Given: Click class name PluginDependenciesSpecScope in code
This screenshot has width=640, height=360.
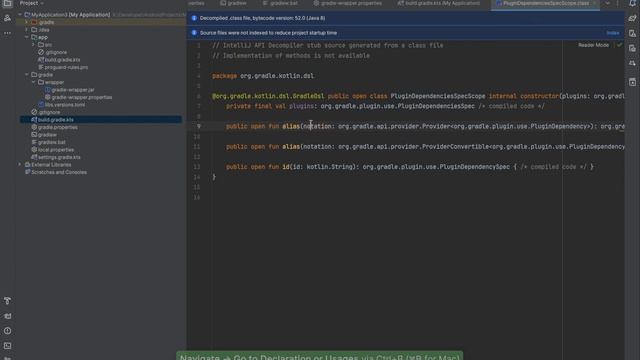Looking at the screenshot, I should 438,96.
